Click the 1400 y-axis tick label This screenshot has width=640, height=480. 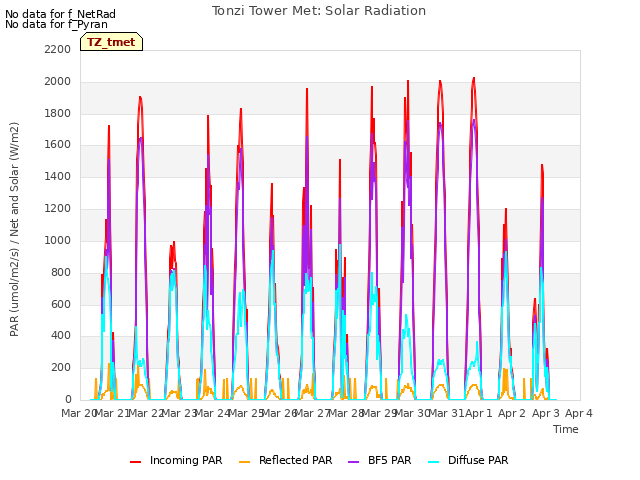click(58, 176)
